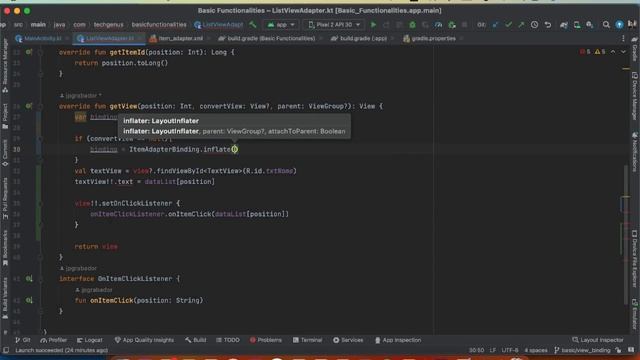Open the 4 spaces indent setting dropdown
640x360 pixels.
(536, 350)
